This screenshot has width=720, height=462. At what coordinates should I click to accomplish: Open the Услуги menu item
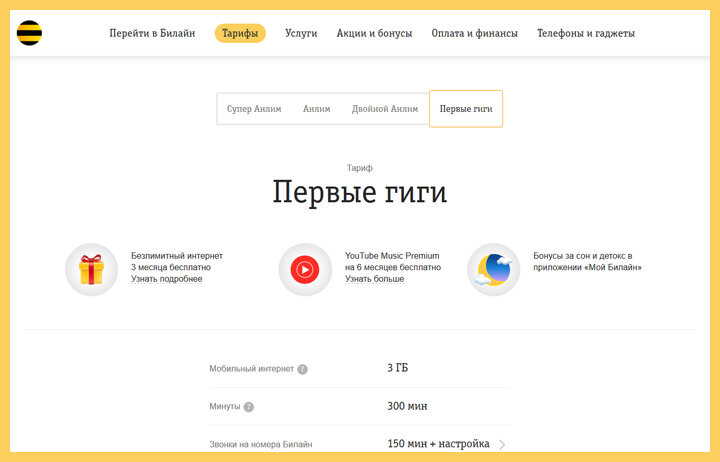tap(301, 33)
